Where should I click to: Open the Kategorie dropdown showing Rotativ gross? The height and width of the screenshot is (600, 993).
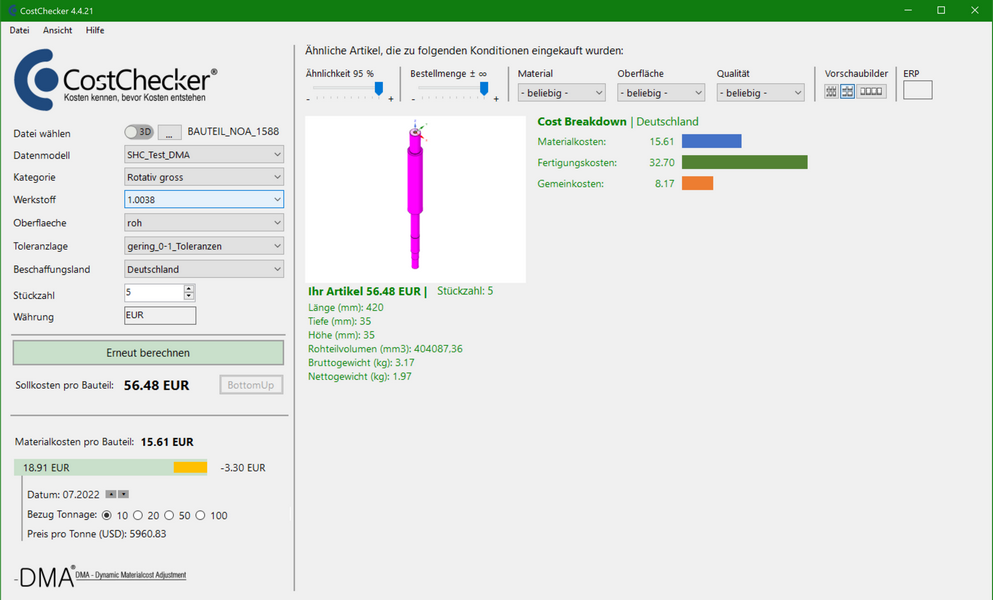[x=204, y=177]
